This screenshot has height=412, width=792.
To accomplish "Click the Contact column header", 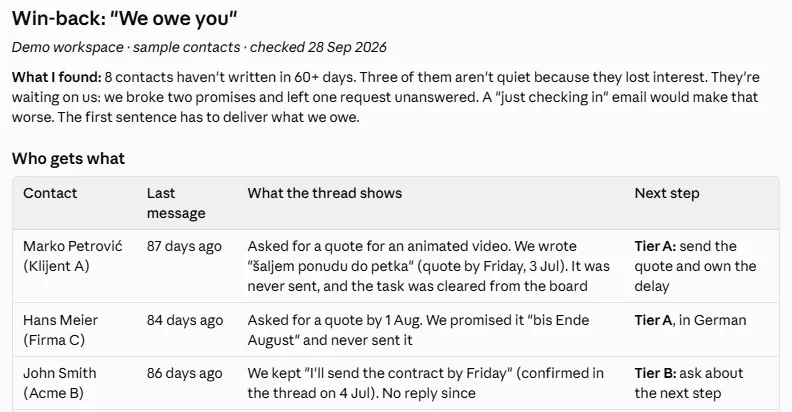I will coord(50,193).
